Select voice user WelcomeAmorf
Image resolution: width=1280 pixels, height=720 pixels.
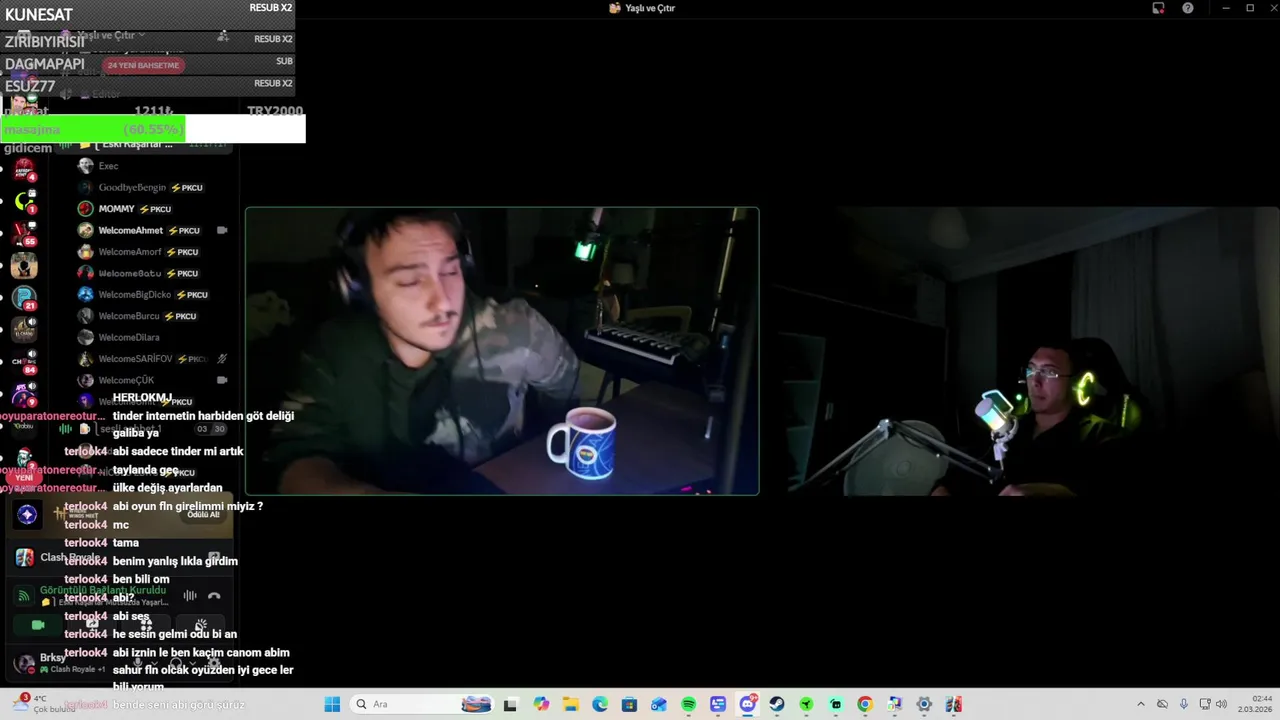pos(155,252)
